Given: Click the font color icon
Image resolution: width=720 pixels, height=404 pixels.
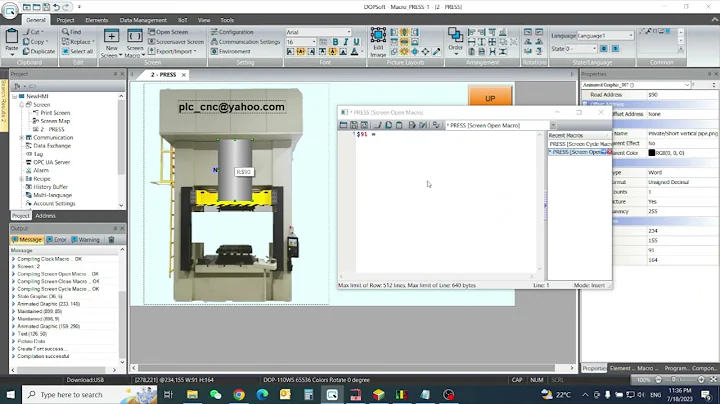Looking at the screenshot, I should 354,52.
